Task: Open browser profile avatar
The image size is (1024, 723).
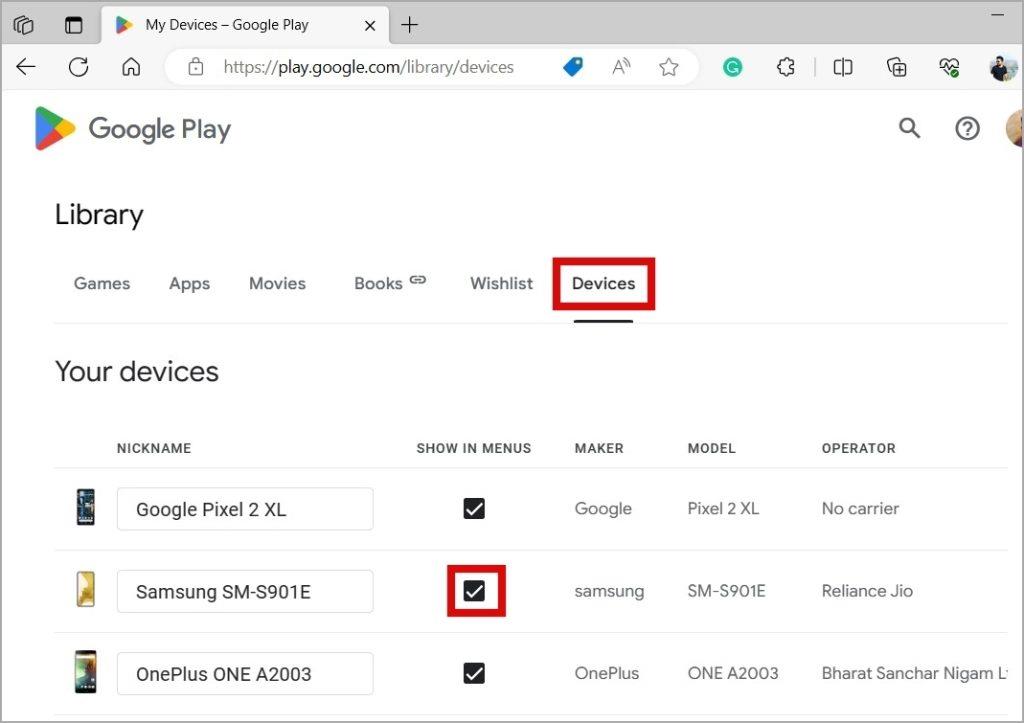Action: pos(1002,67)
